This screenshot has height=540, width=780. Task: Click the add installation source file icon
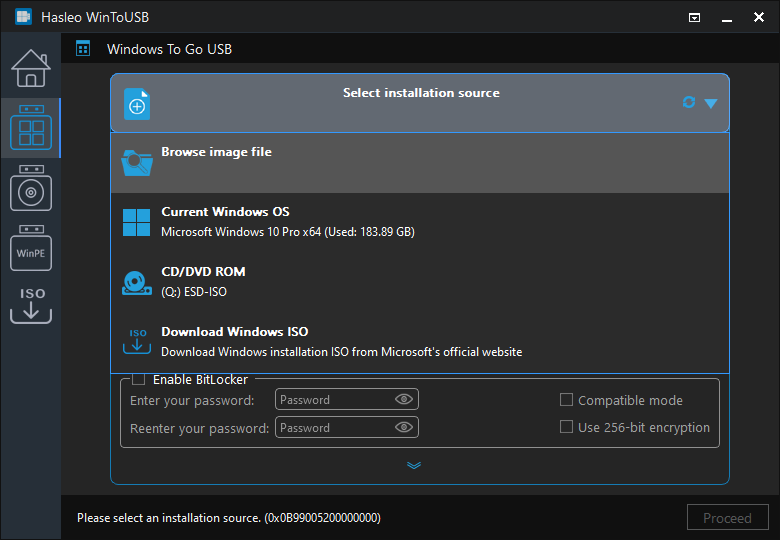(x=137, y=104)
